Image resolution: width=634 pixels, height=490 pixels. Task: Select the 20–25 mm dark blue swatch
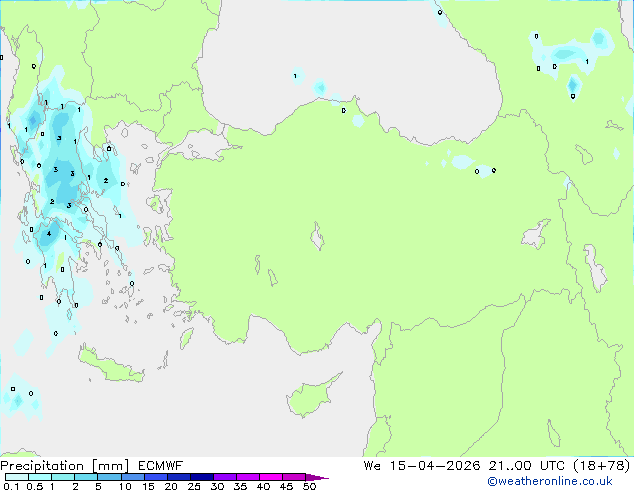(178, 477)
